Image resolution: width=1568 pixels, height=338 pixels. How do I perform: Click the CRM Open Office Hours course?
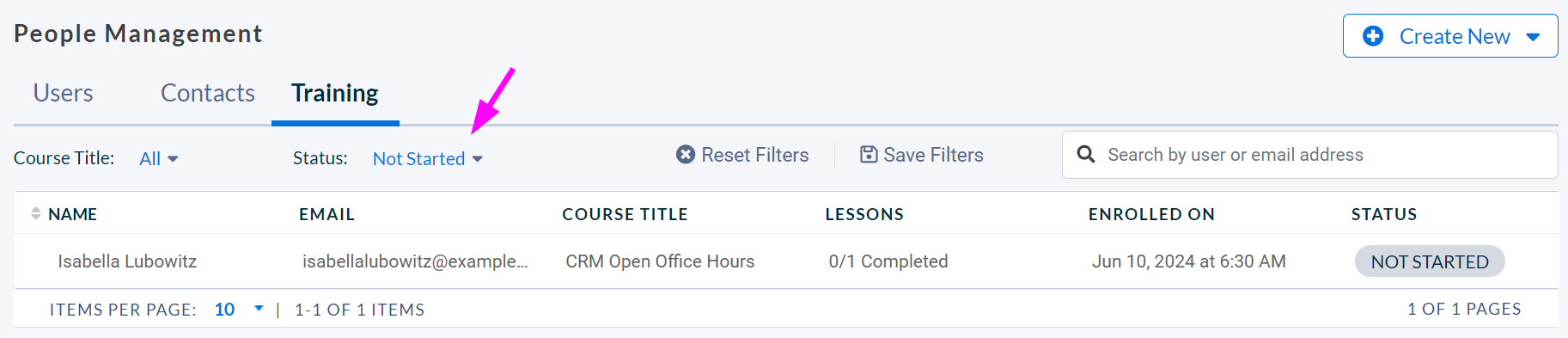(x=660, y=261)
